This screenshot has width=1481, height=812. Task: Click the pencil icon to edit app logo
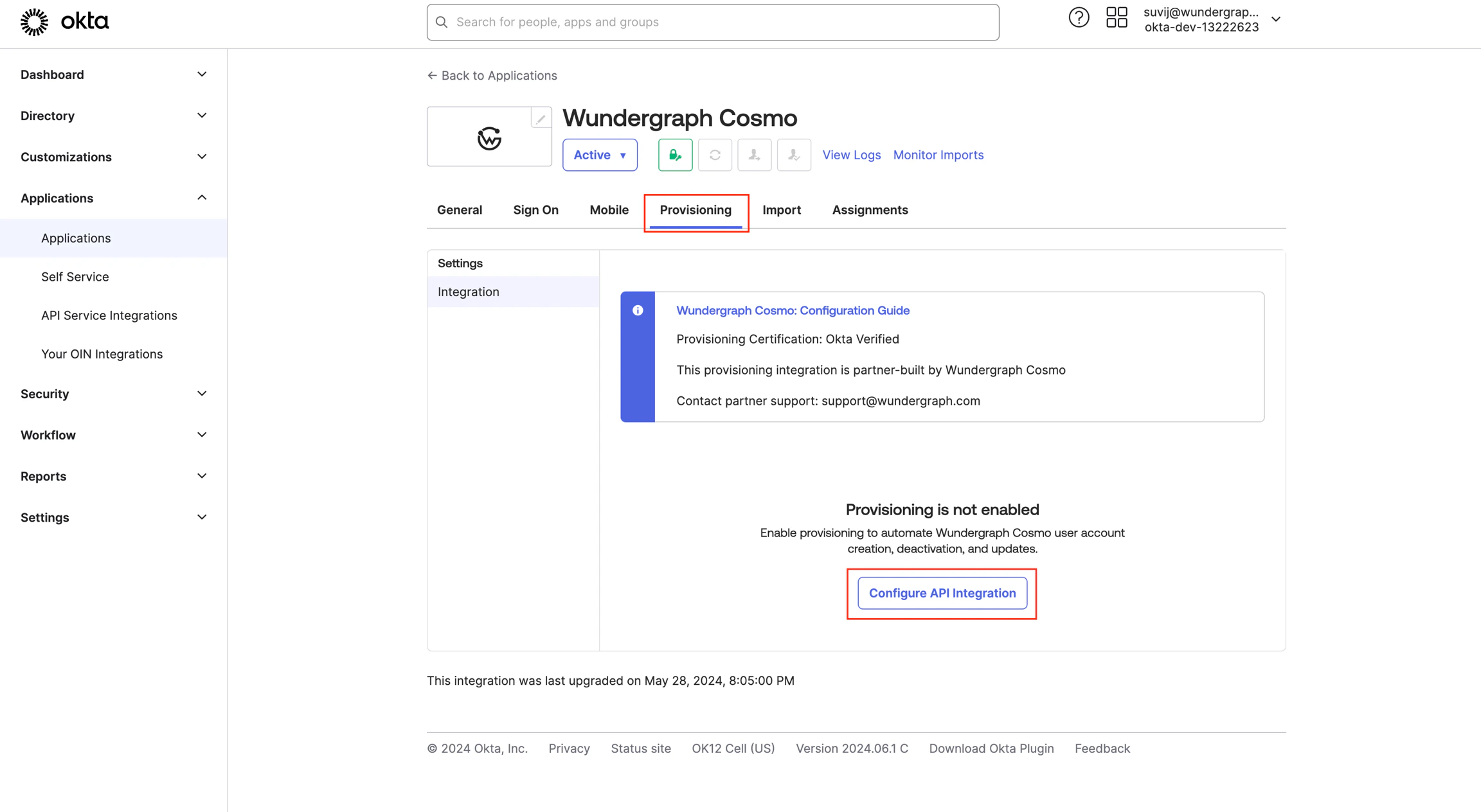point(541,118)
